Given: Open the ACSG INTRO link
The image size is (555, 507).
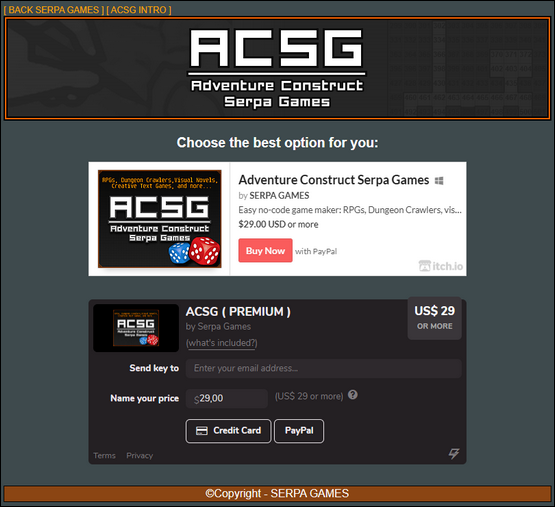Looking at the screenshot, I should (x=139, y=10).
